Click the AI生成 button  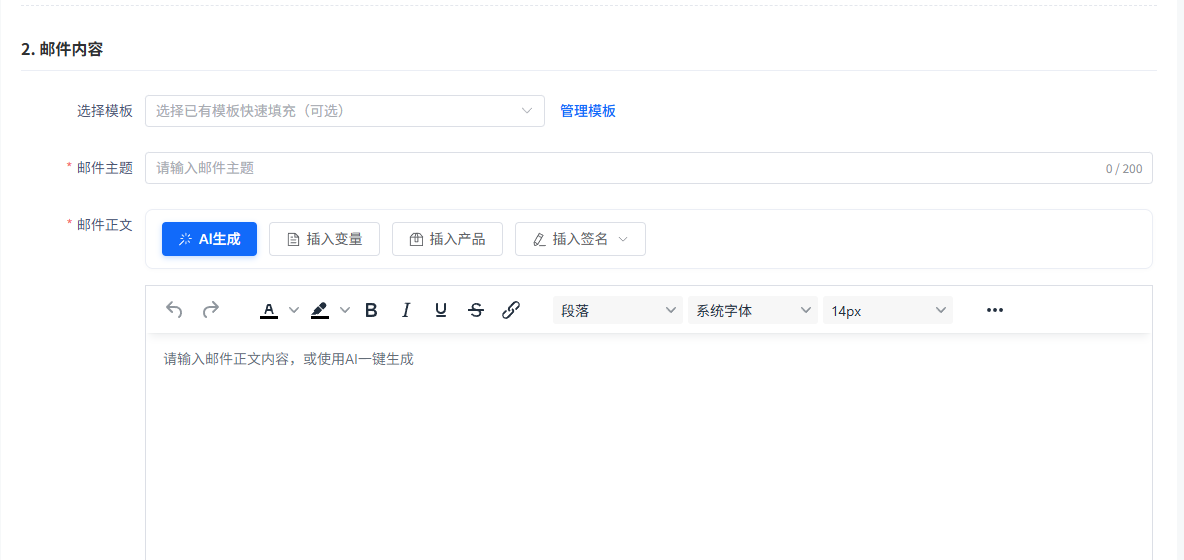[209, 239]
